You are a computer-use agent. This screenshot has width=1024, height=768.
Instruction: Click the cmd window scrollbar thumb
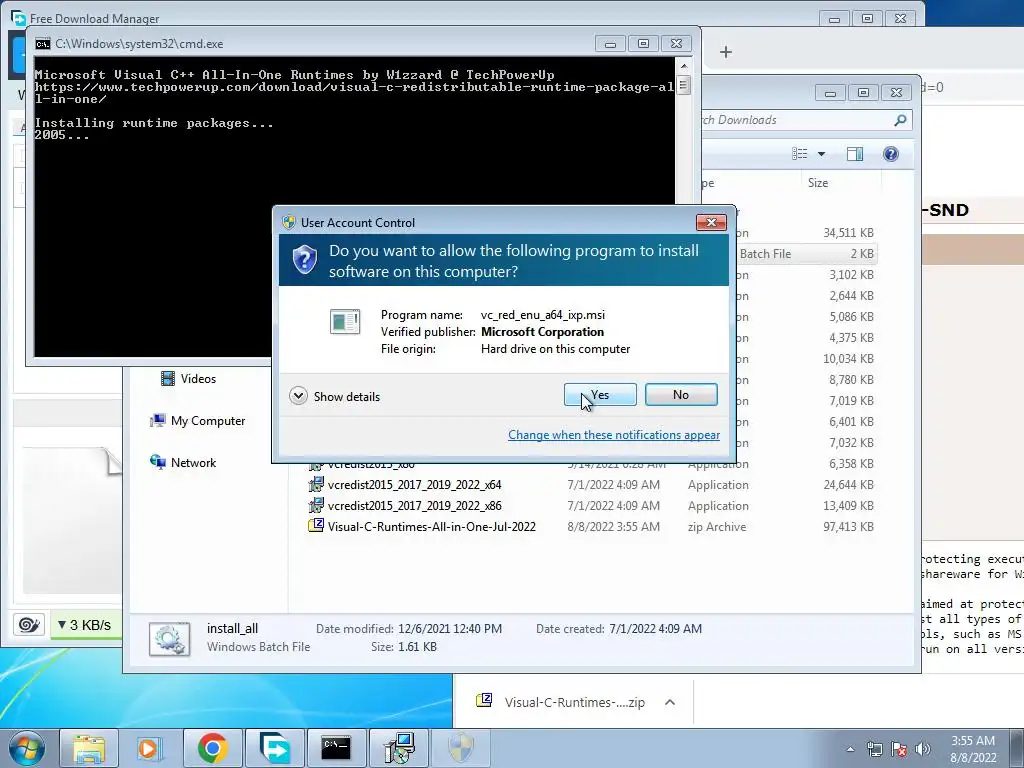point(683,86)
